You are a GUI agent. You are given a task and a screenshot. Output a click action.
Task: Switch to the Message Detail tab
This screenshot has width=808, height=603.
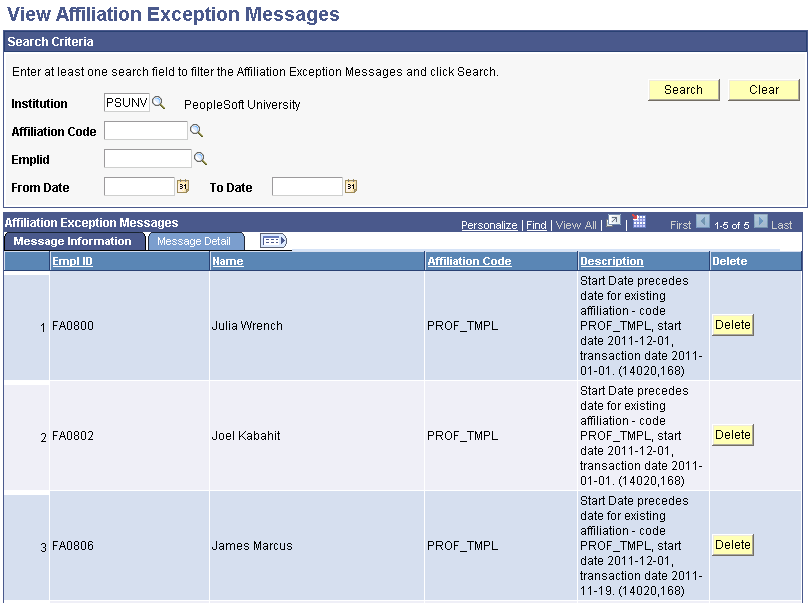pyautogui.click(x=197, y=240)
